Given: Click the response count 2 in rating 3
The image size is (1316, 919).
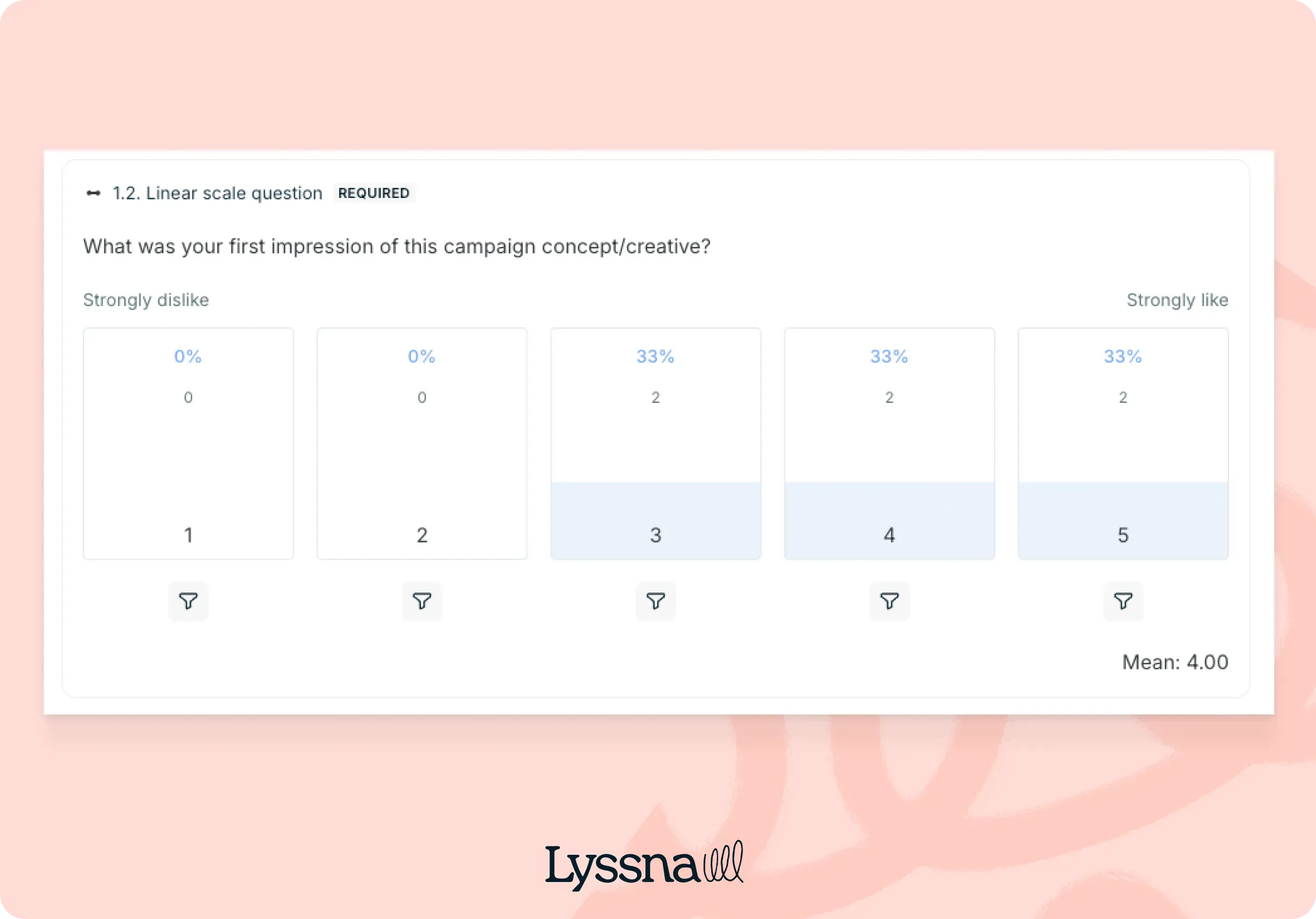Looking at the screenshot, I should 656,397.
